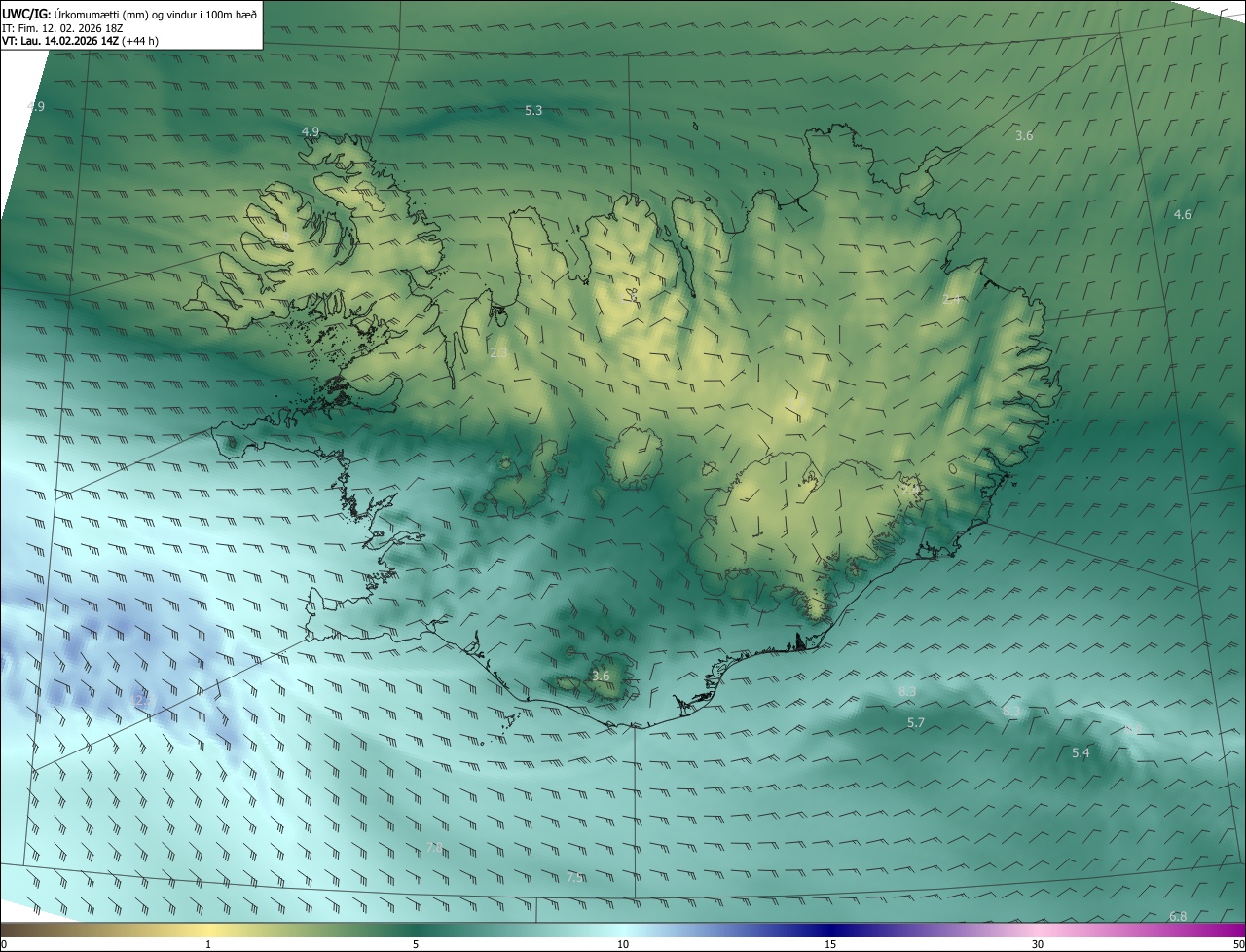Click the UWC/IG Úrkomumætti title line
The width and height of the screenshot is (1246, 952).
coord(129,13)
